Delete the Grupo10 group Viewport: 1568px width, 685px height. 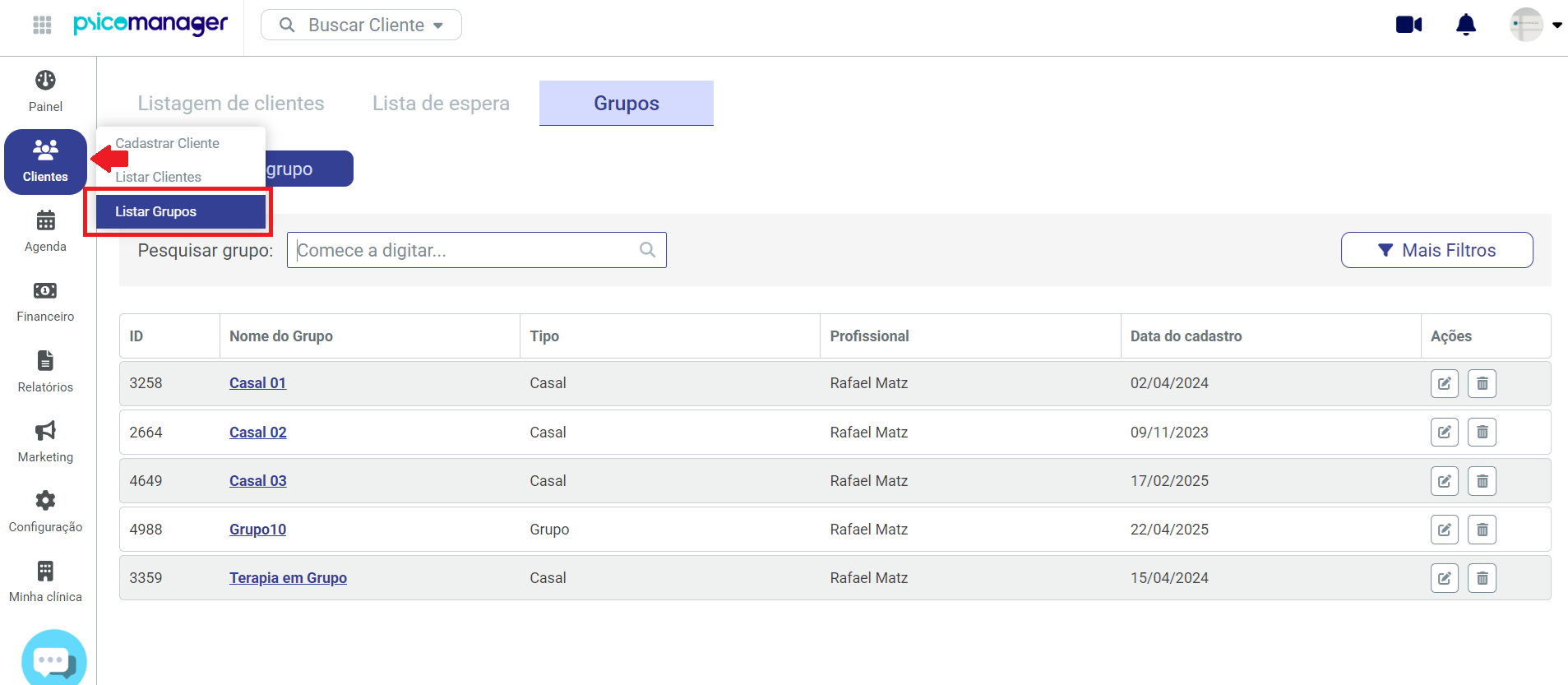point(1482,530)
